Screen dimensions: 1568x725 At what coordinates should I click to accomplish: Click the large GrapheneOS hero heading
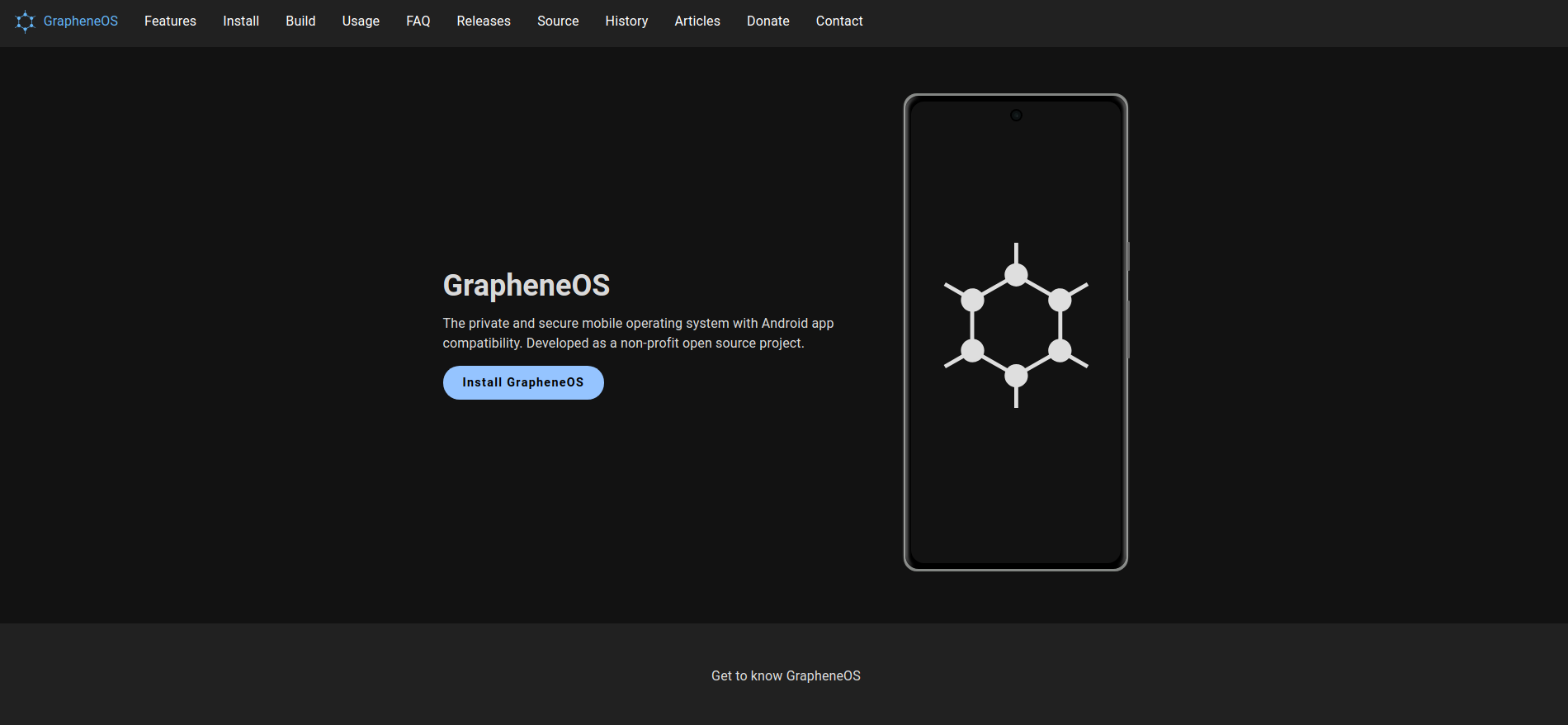(x=527, y=286)
